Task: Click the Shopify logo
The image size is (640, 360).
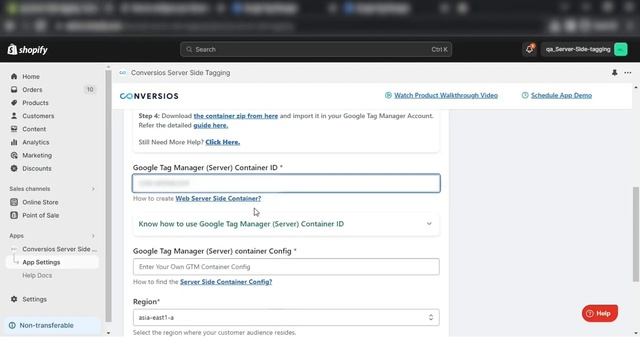Action: [27, 50]
